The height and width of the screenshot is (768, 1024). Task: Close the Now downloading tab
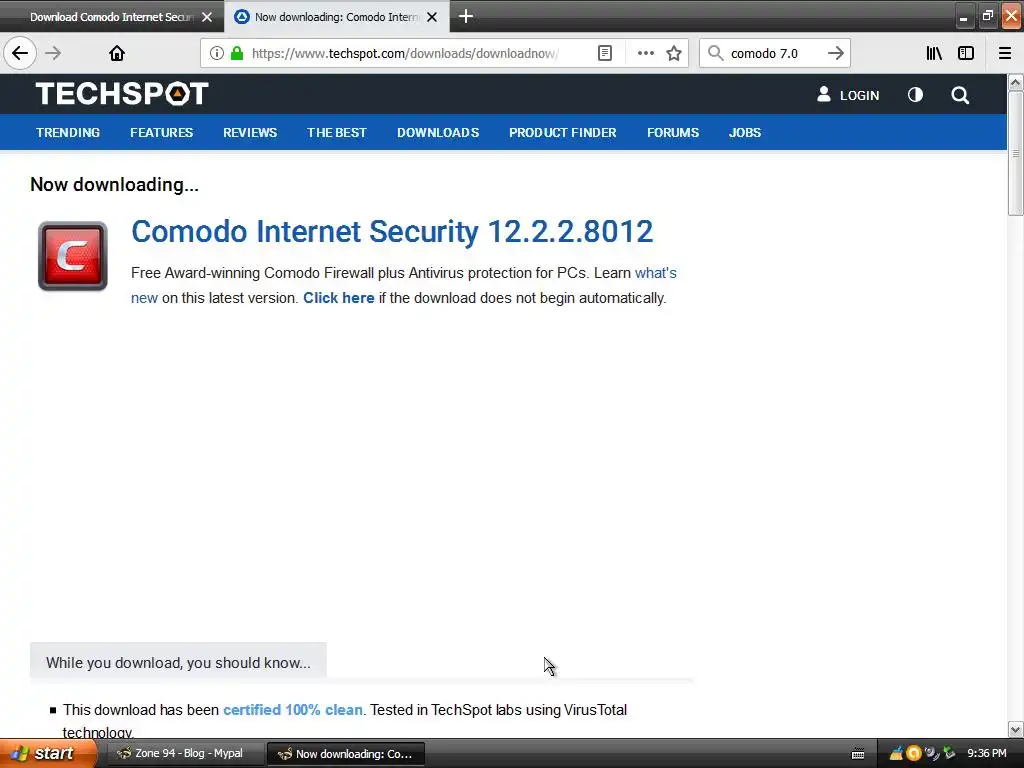[432, 17]
